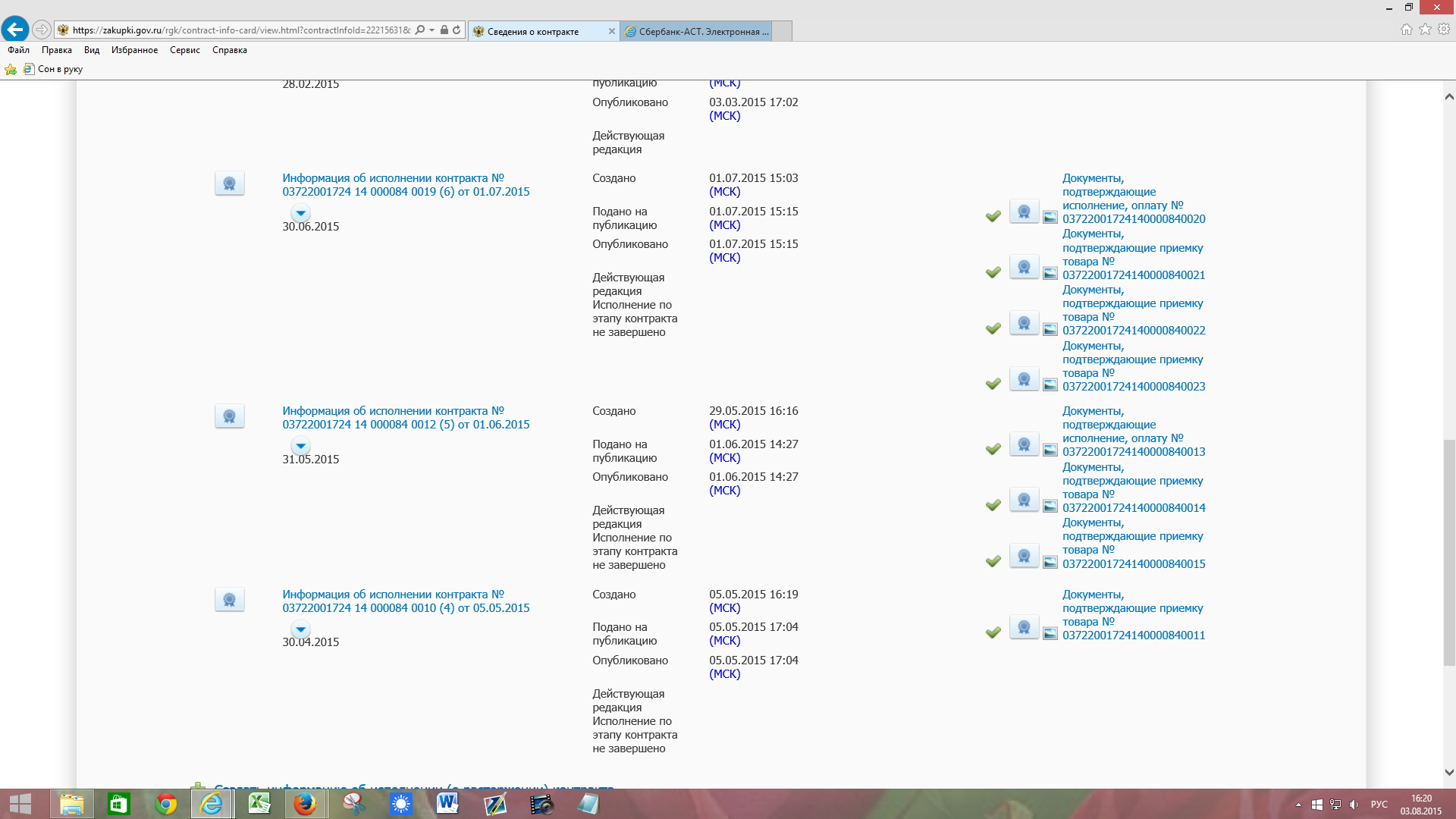Refresh the page using address bar icon
The image size is (1456, 819).
tap(457, 30)
